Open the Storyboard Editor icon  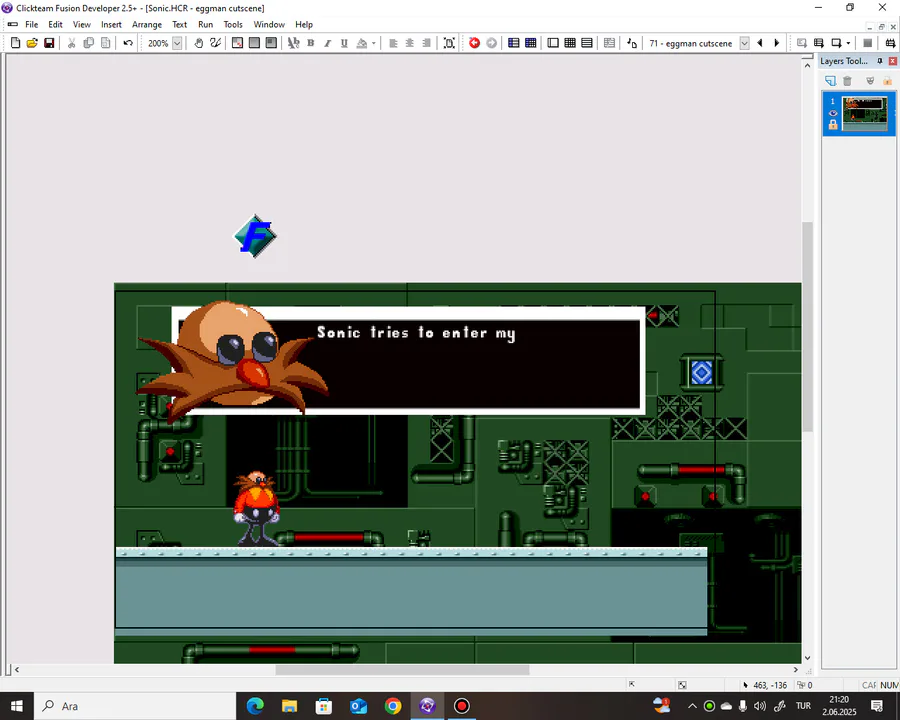pos(514,43)
